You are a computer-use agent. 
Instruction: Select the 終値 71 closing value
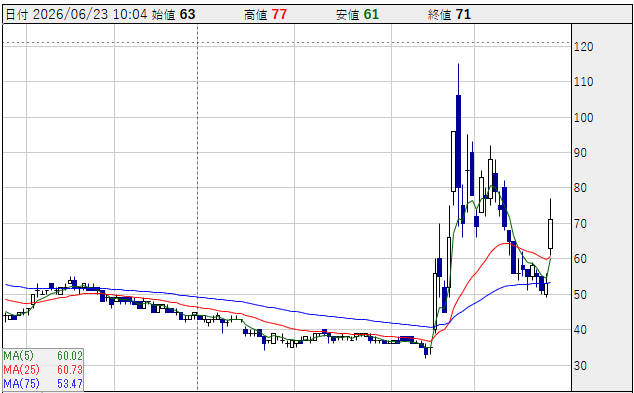pos(449,15)
